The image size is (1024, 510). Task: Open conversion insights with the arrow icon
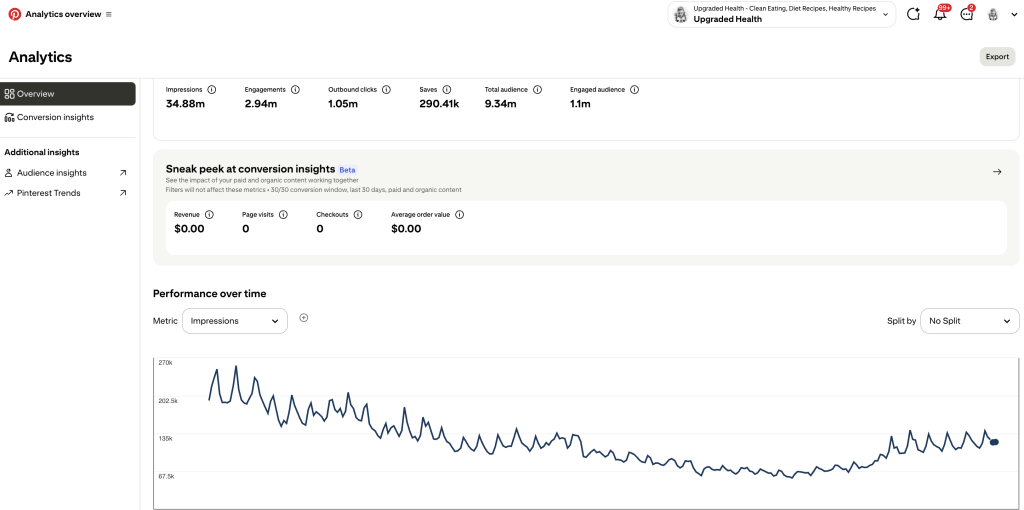point(997,172)
